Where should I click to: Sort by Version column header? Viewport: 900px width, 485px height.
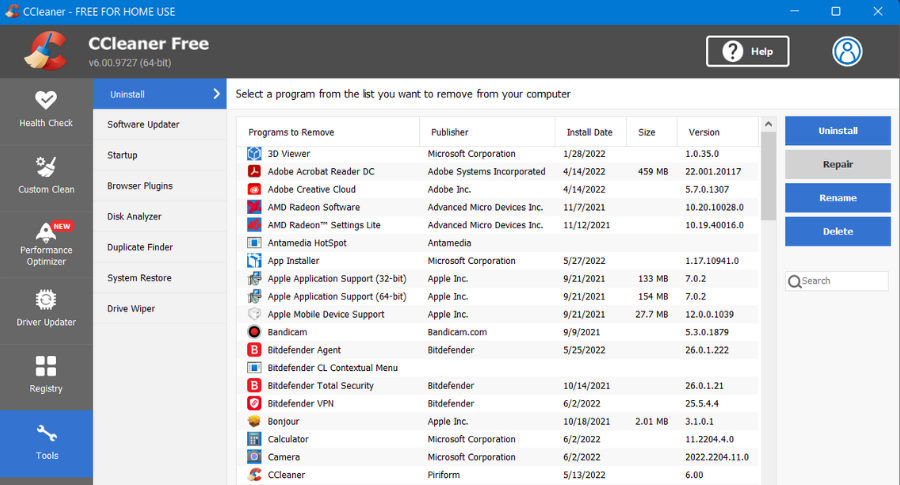coord(717,132)
